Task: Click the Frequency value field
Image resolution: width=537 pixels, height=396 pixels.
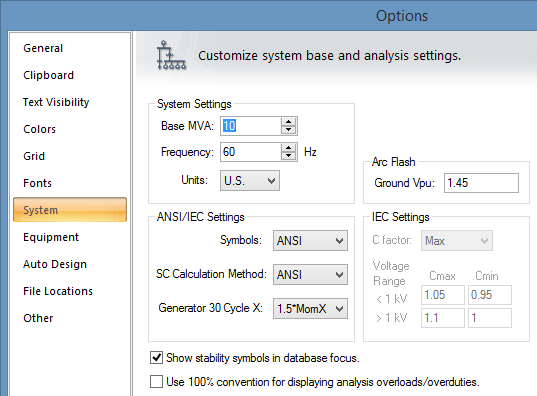Action: coord(251,152)
